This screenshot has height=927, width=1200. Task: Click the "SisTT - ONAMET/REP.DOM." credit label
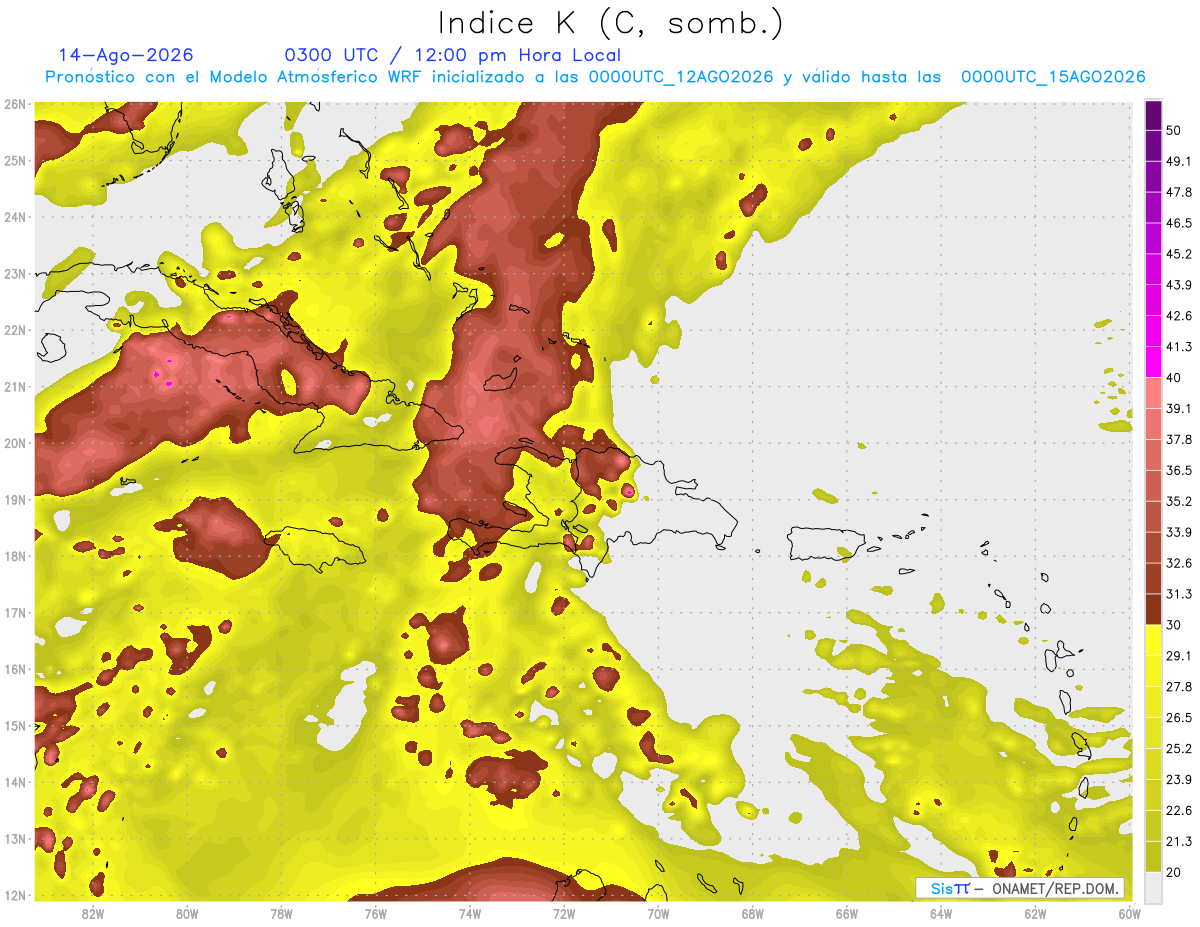pos(1020,888)
